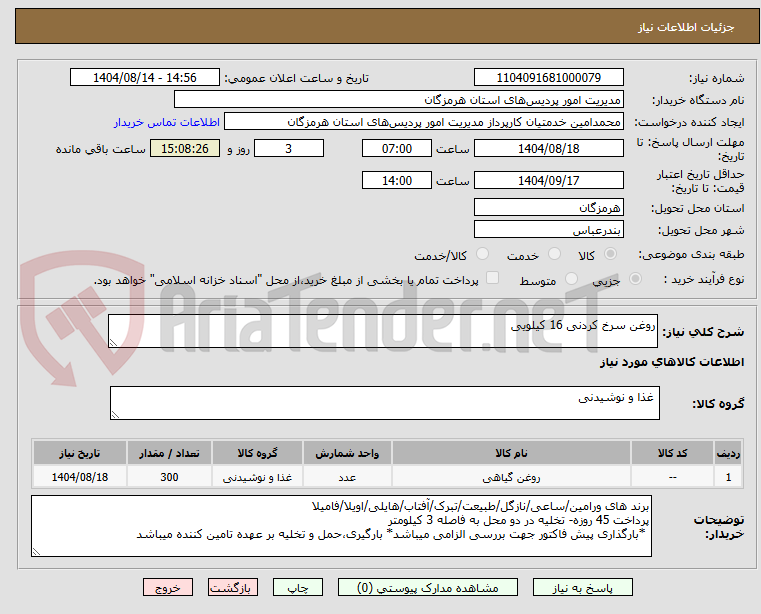The height and width of the screenshot is (614, 761).
Task: Click the شماره نیاز field 1104091681000079
Action: click(x=548, y=77)
